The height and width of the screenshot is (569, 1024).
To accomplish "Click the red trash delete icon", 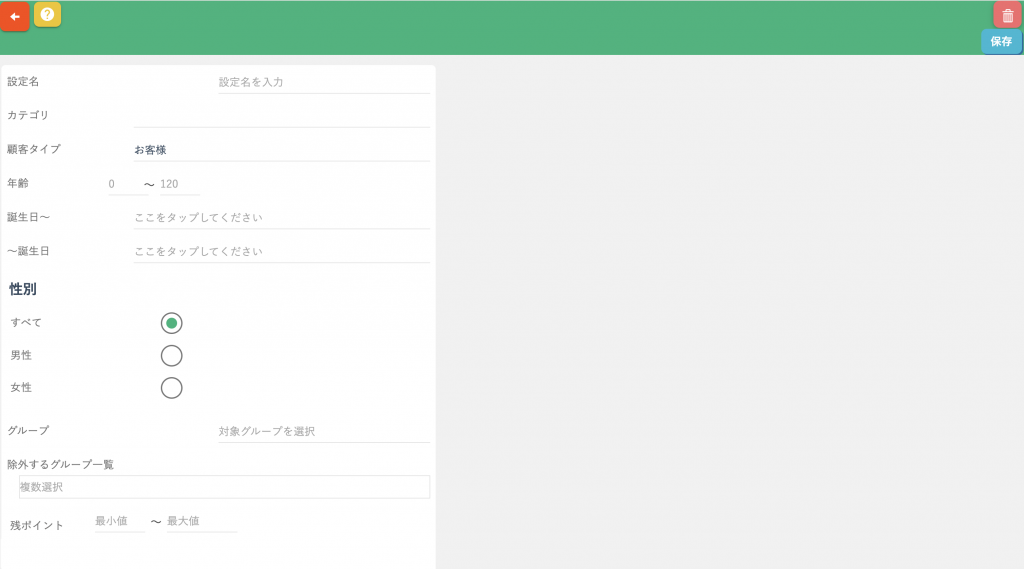I will pyautogui.click(x=1008, y=16).
